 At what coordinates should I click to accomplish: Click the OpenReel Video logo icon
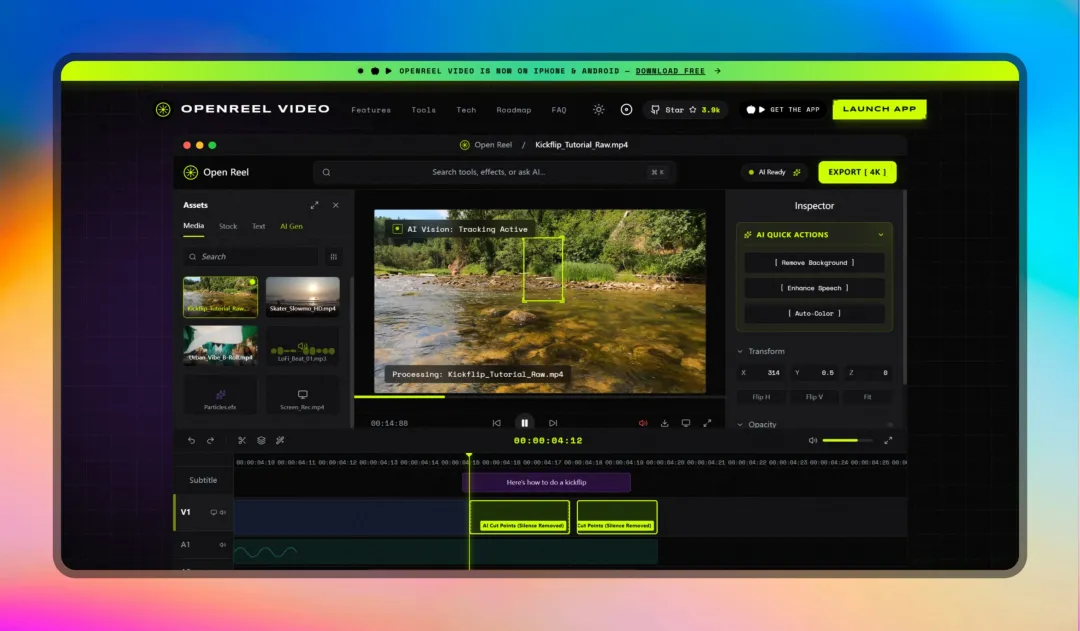tap(163, 110)
